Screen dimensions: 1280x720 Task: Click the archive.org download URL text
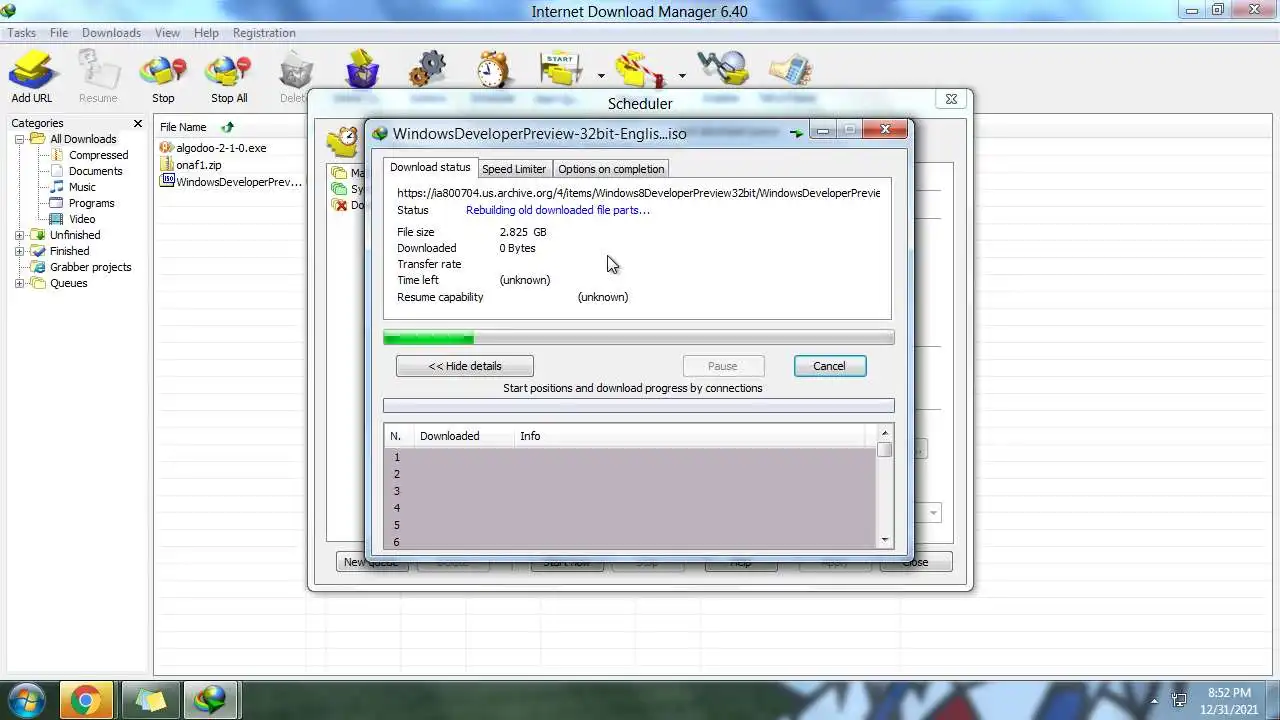click(x=638, y=193)
